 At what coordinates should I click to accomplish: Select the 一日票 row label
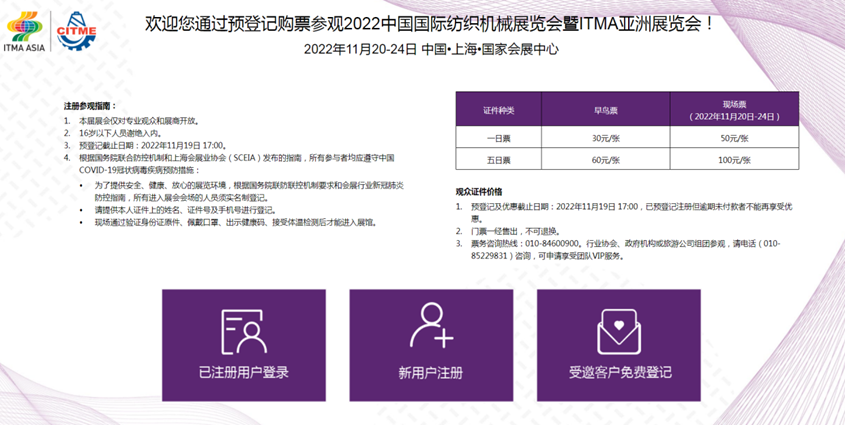[497, 138]
